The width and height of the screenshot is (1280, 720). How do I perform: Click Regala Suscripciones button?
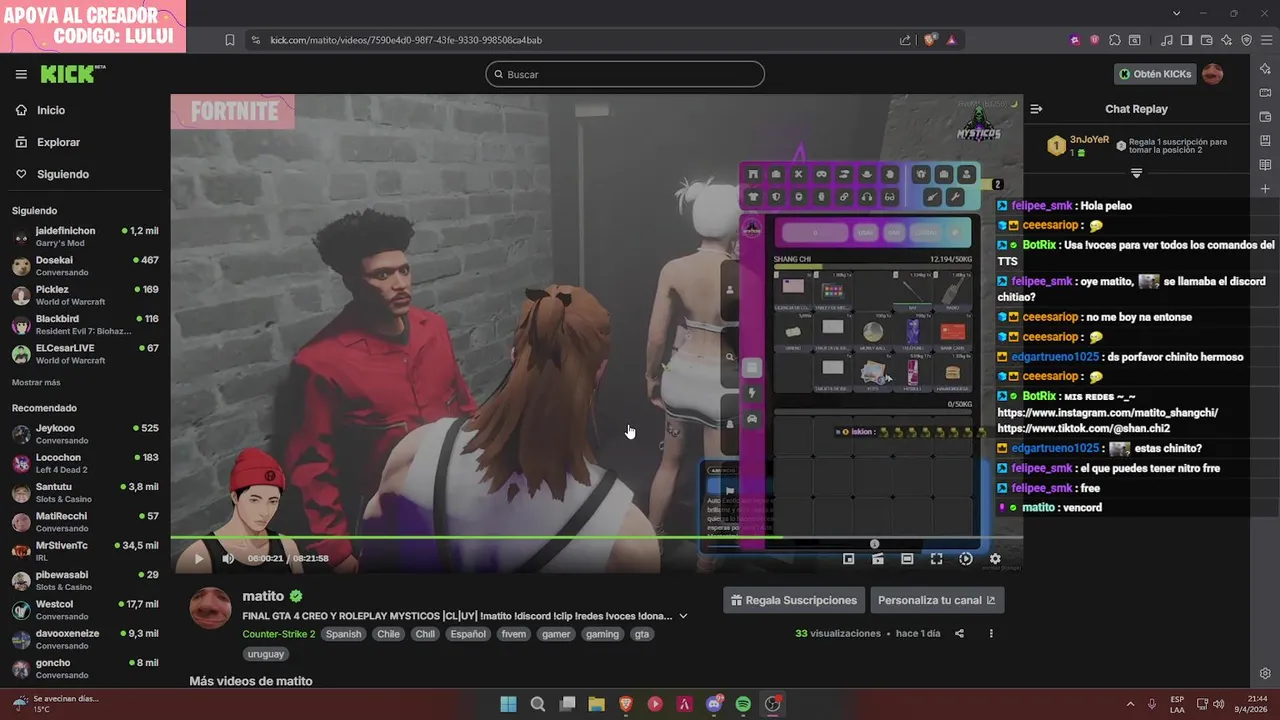click(794, 600)
